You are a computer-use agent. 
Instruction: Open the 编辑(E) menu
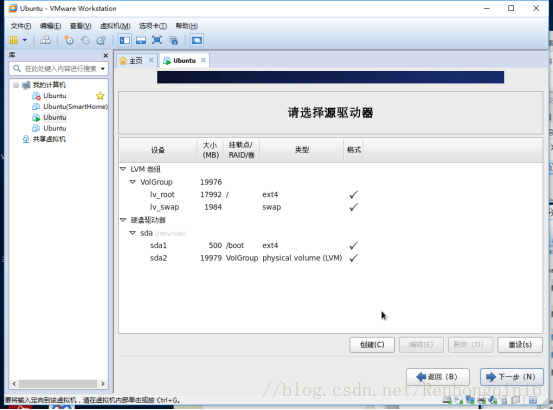click(50, 26)
